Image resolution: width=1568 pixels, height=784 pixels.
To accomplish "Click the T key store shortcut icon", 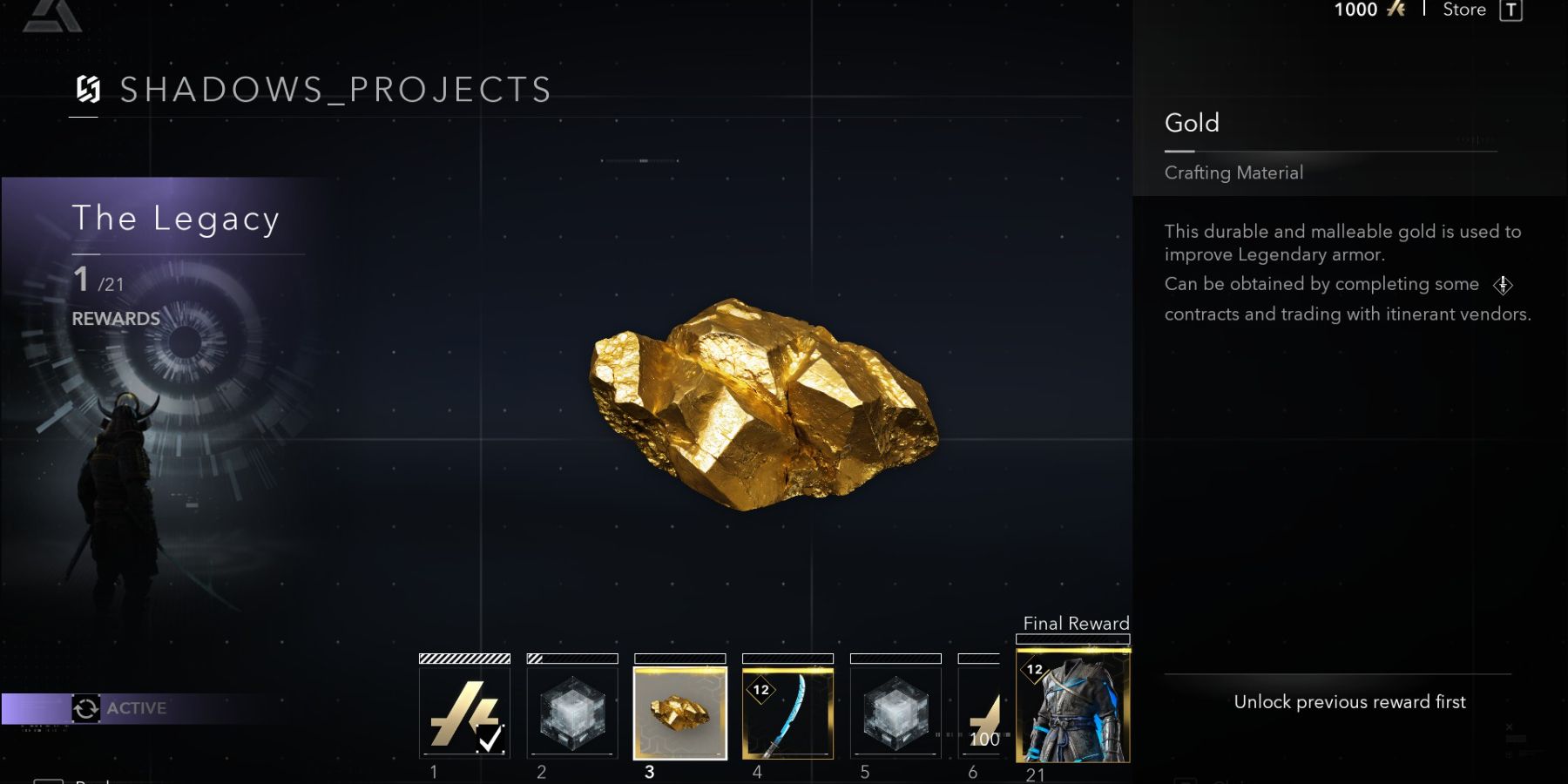I will pyautogui.click(x=1511, y=10).
